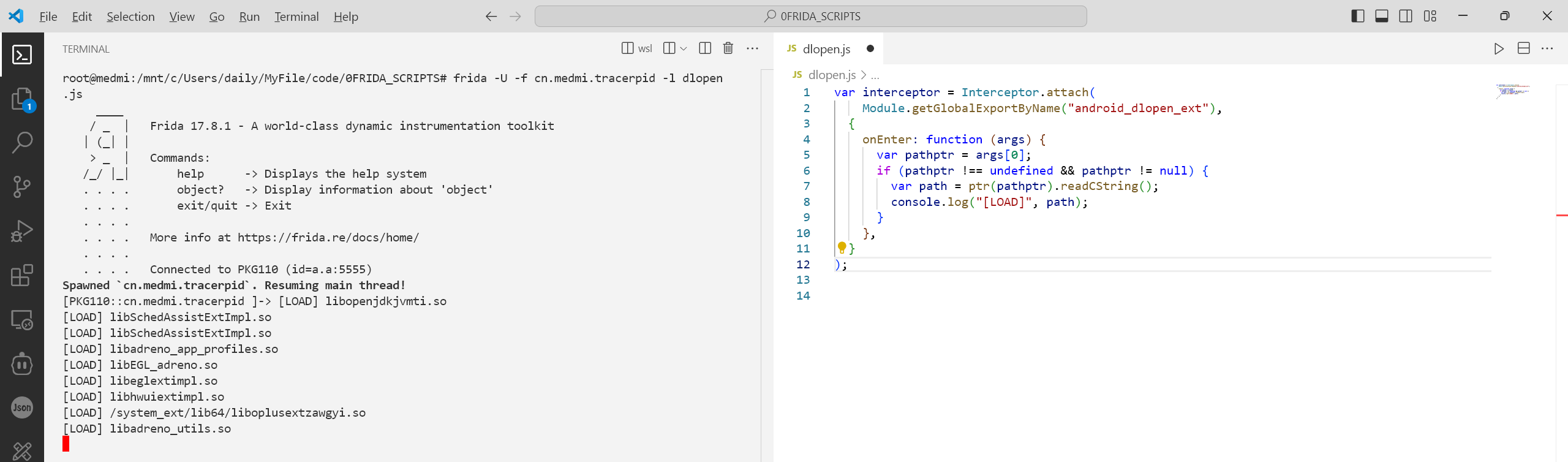Click dlopen.js in the breadcrumb path

click(831, 75)
